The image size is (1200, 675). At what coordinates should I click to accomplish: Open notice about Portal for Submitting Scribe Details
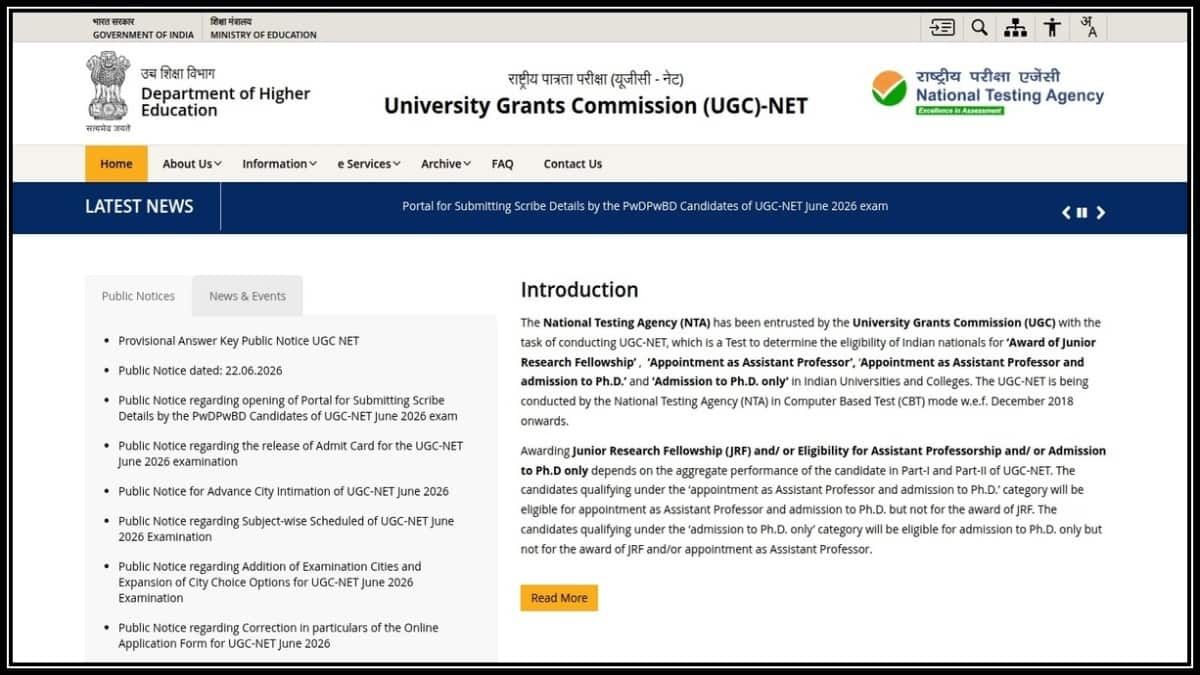288,408
